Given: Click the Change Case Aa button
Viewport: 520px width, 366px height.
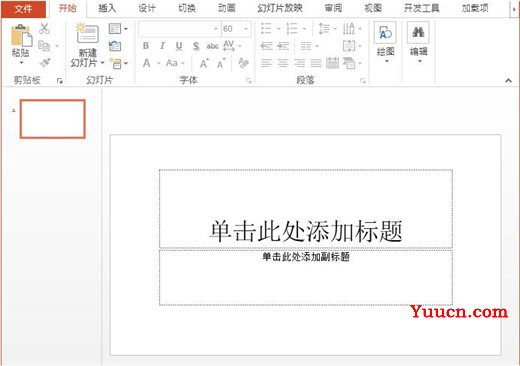Looking at the screenshot, I should point(172,63).
